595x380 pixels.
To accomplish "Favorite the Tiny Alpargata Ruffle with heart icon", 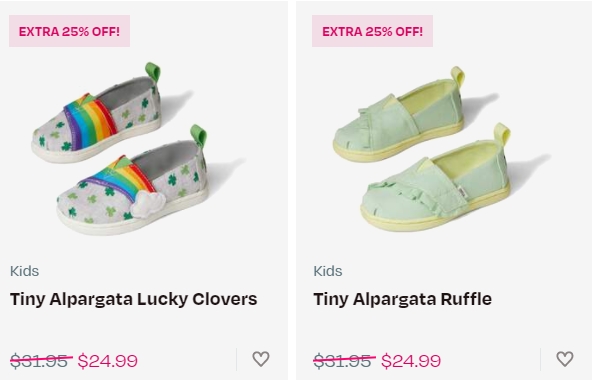I will pyautogui.click(x=565, y=359).
